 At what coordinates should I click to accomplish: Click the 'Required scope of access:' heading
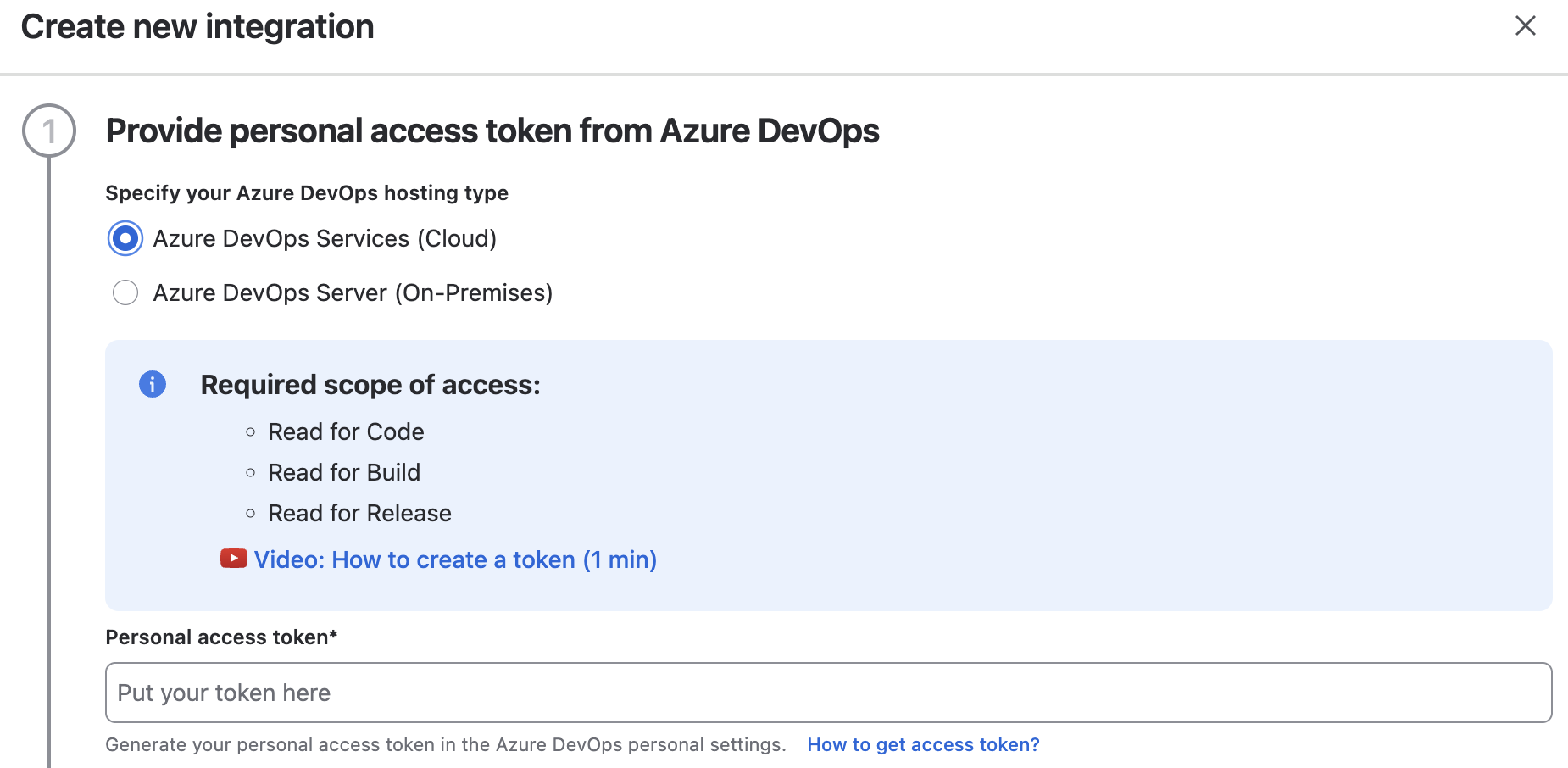(x=370, y=385)
